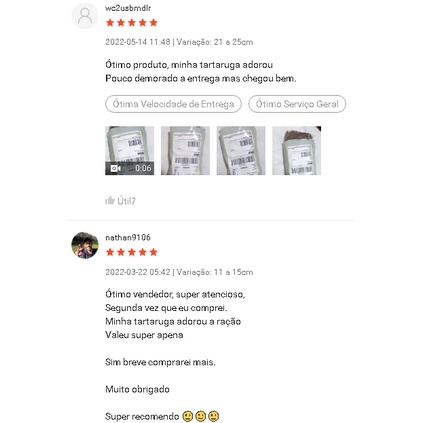Click the thumbs-up Útil icon
This screenshot has width=423, height=423.
tap(110, 200)
